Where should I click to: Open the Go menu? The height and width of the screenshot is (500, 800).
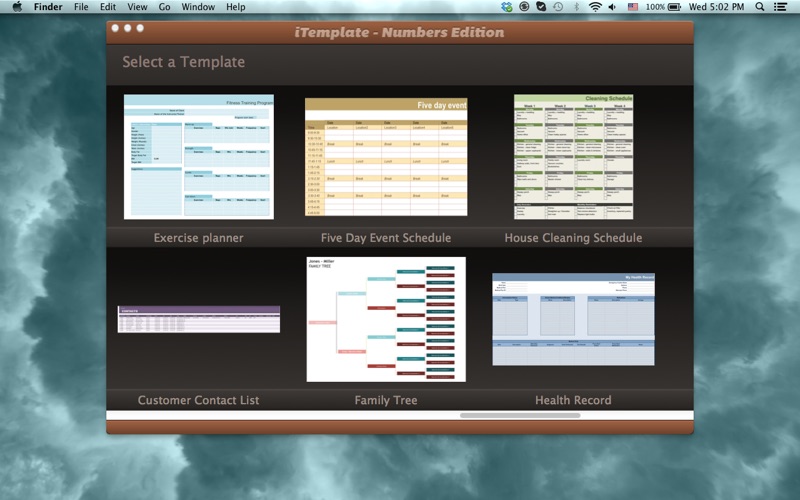click(164, 7)
